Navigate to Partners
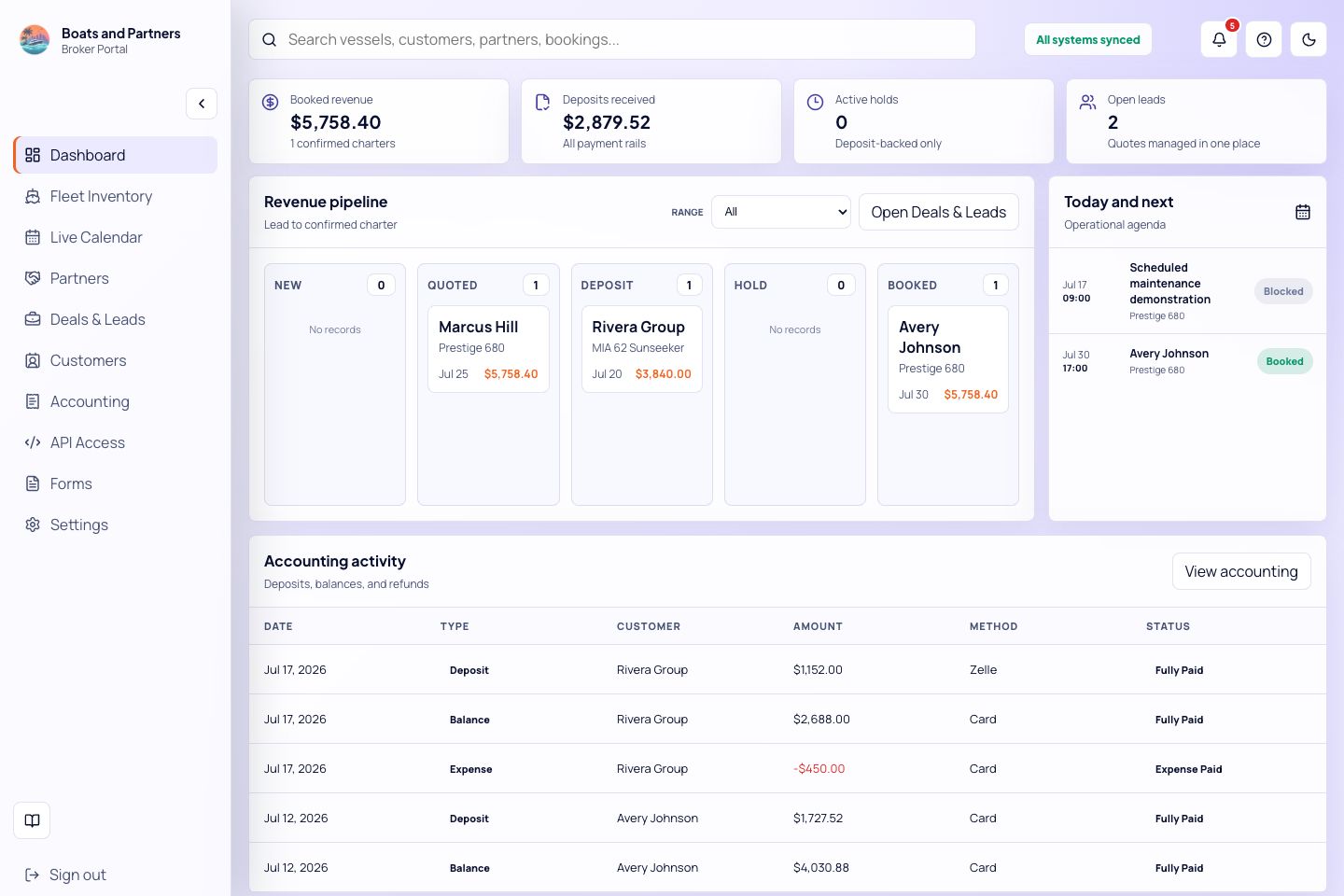1344x896 pixels. pyautogui.click(x=116, y=278)
